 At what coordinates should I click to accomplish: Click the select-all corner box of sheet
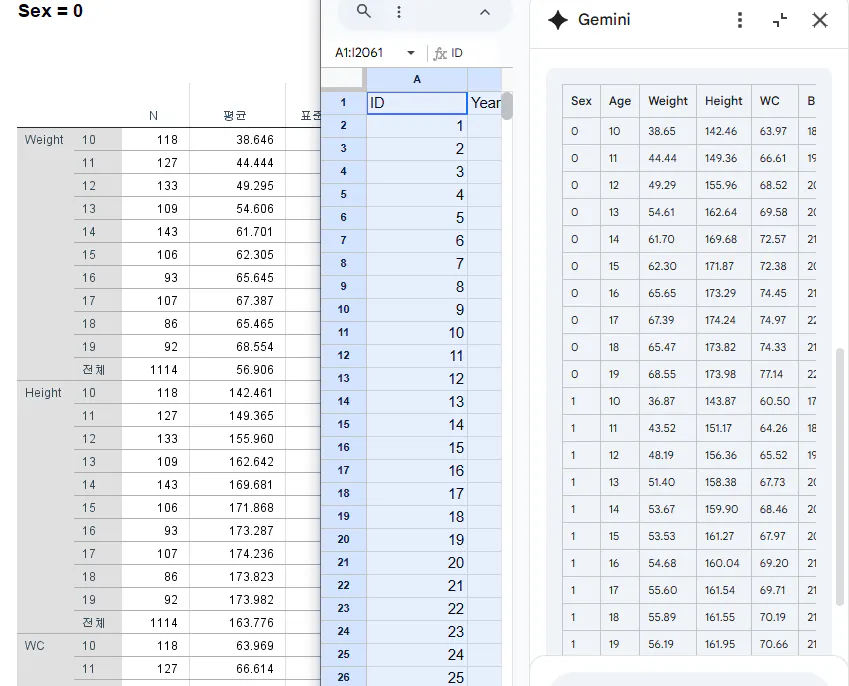(x=343, y=79)
